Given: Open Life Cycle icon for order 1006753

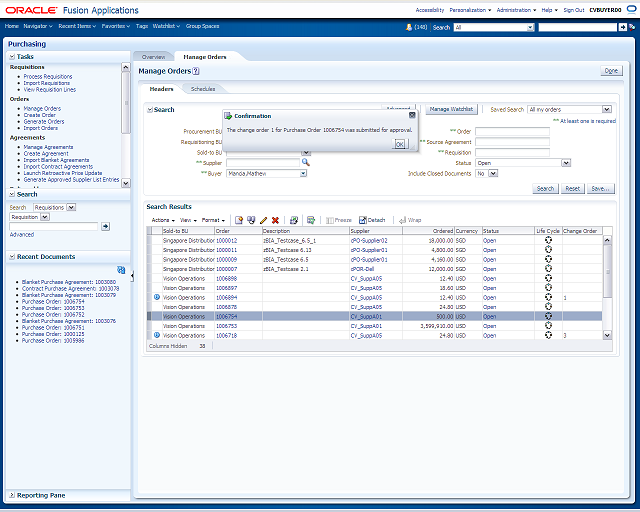Looking at the screenshot, I should [549, 326].
